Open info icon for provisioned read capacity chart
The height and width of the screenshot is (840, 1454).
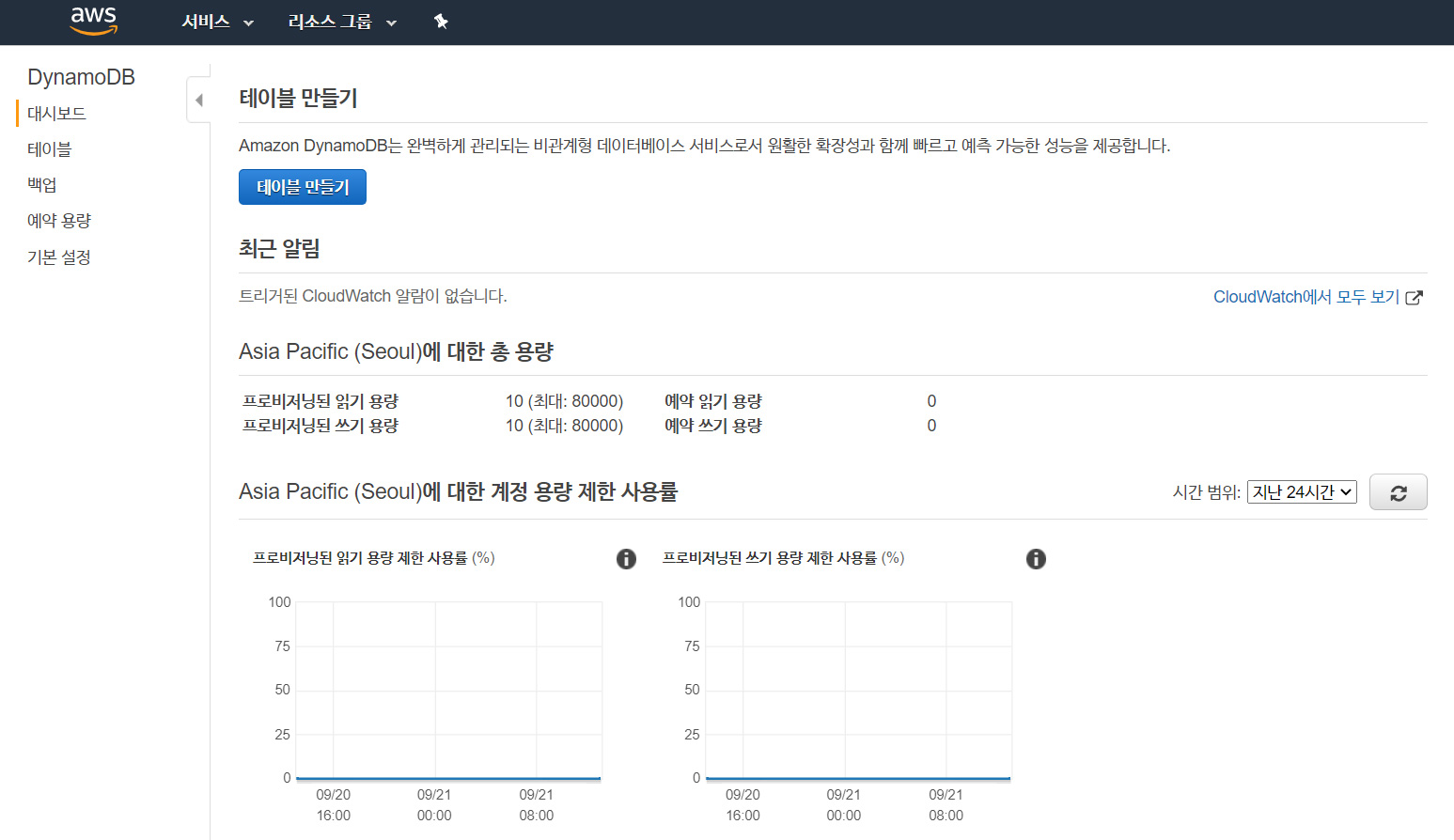tap(626, 559)
